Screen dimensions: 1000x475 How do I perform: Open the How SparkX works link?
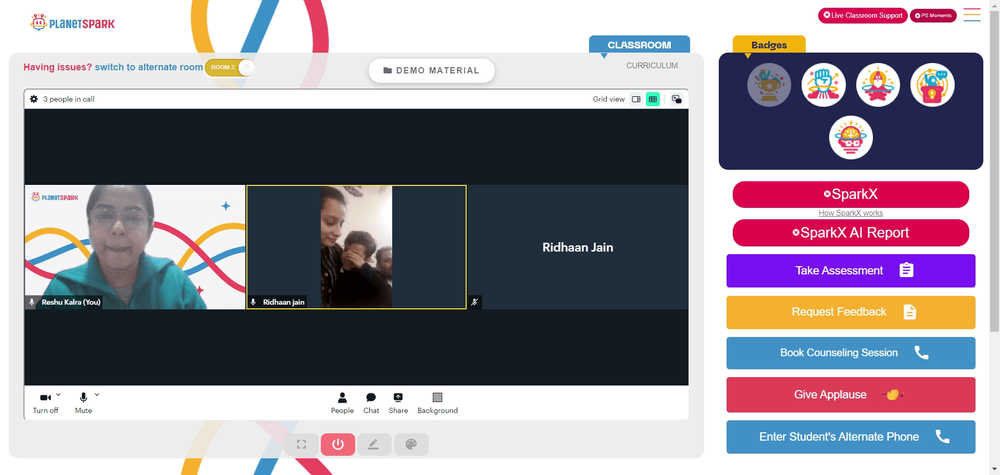tap(851, 213)
